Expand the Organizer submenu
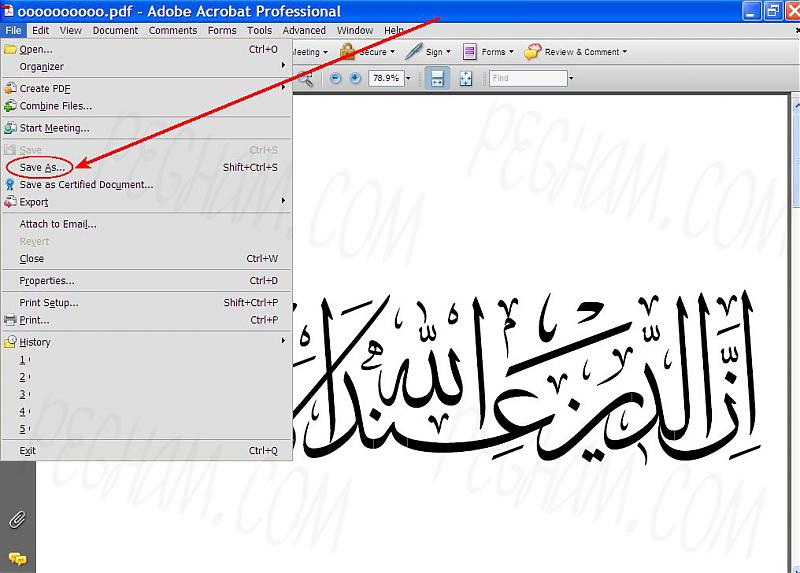Screen dimensions: 800x573 point(146,67)
